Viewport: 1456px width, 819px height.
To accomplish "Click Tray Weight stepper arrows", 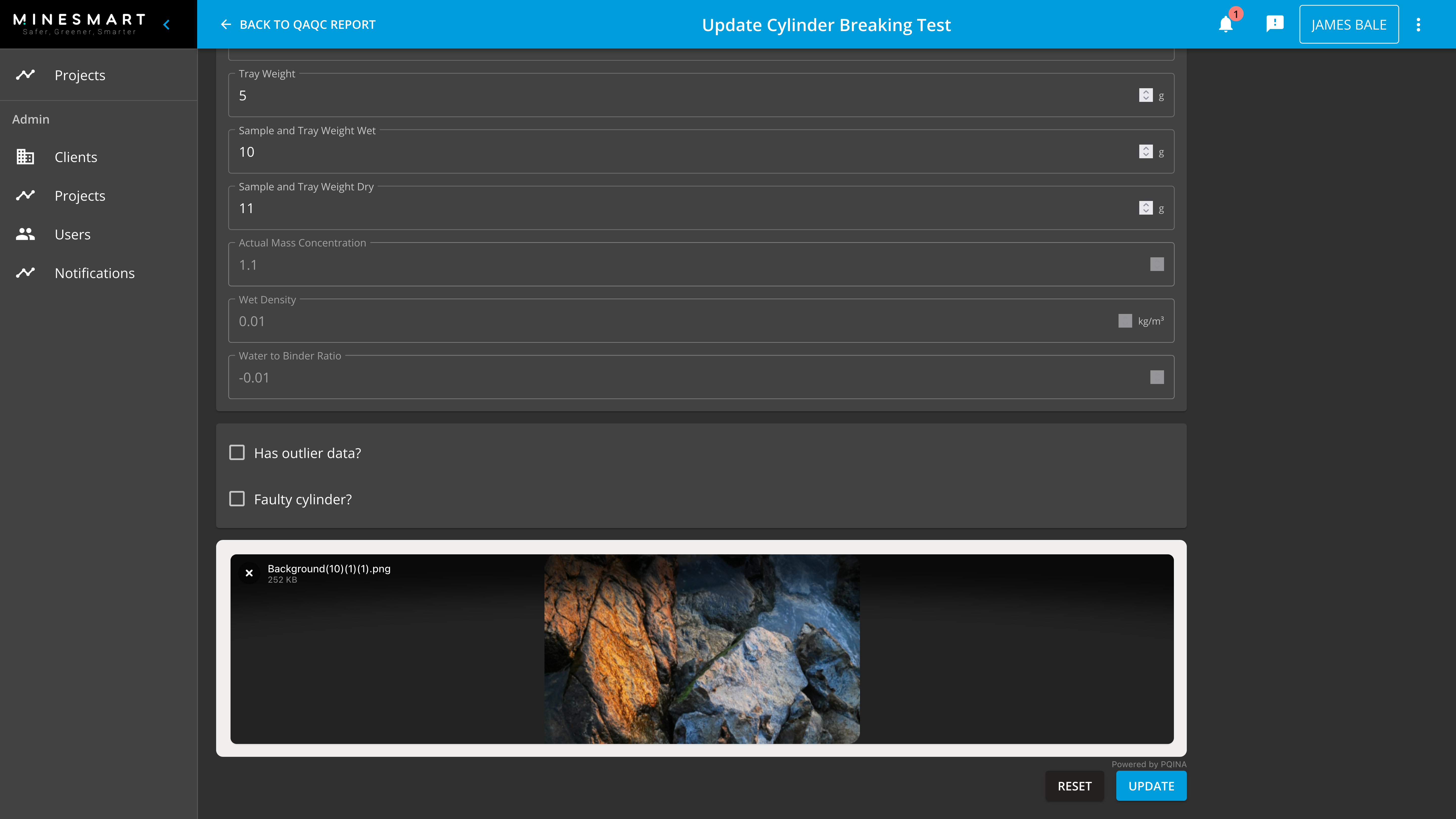I will 1145,95.
